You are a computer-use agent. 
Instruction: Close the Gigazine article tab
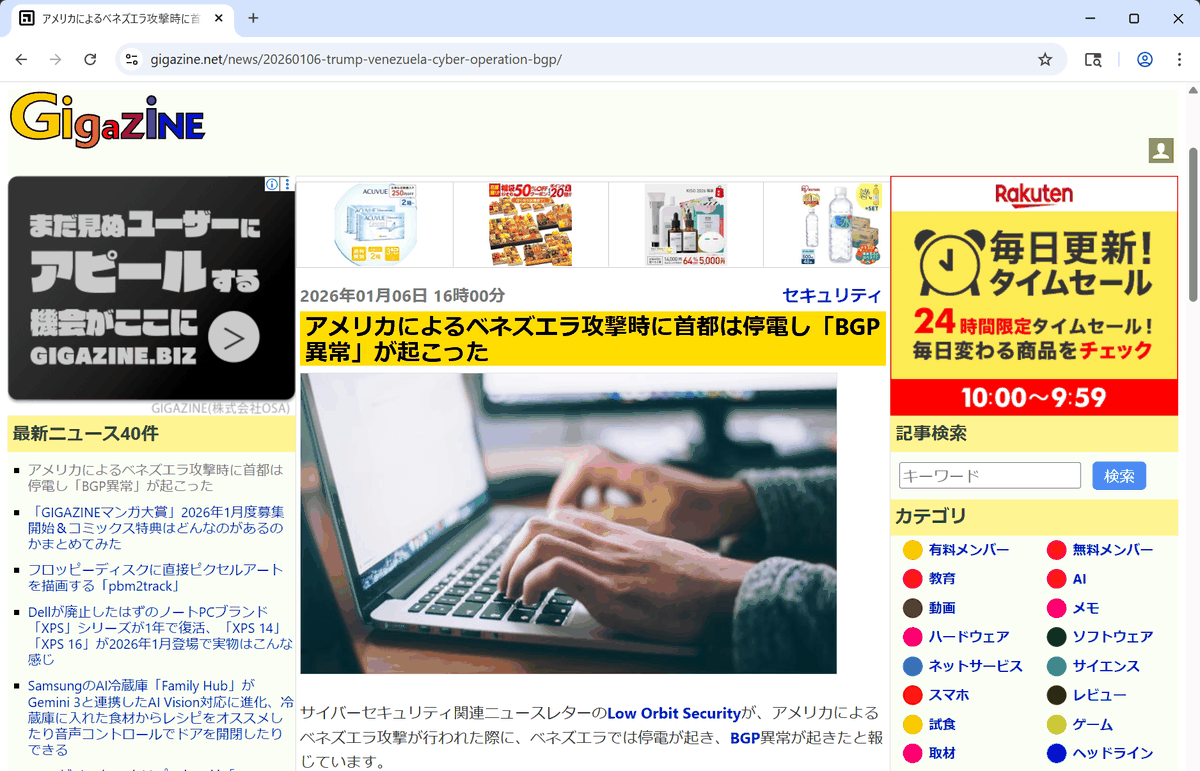pos(219,18)
